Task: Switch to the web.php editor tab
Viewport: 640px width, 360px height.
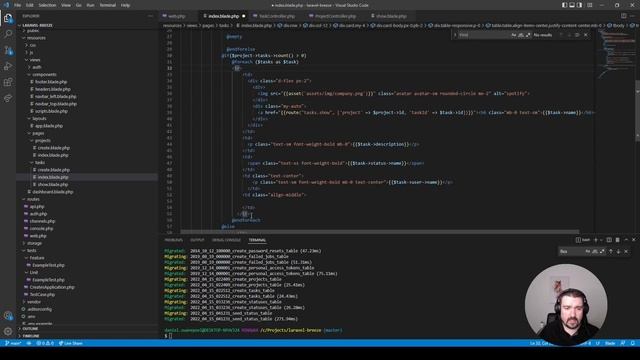Action: click(x=176, y=16)
